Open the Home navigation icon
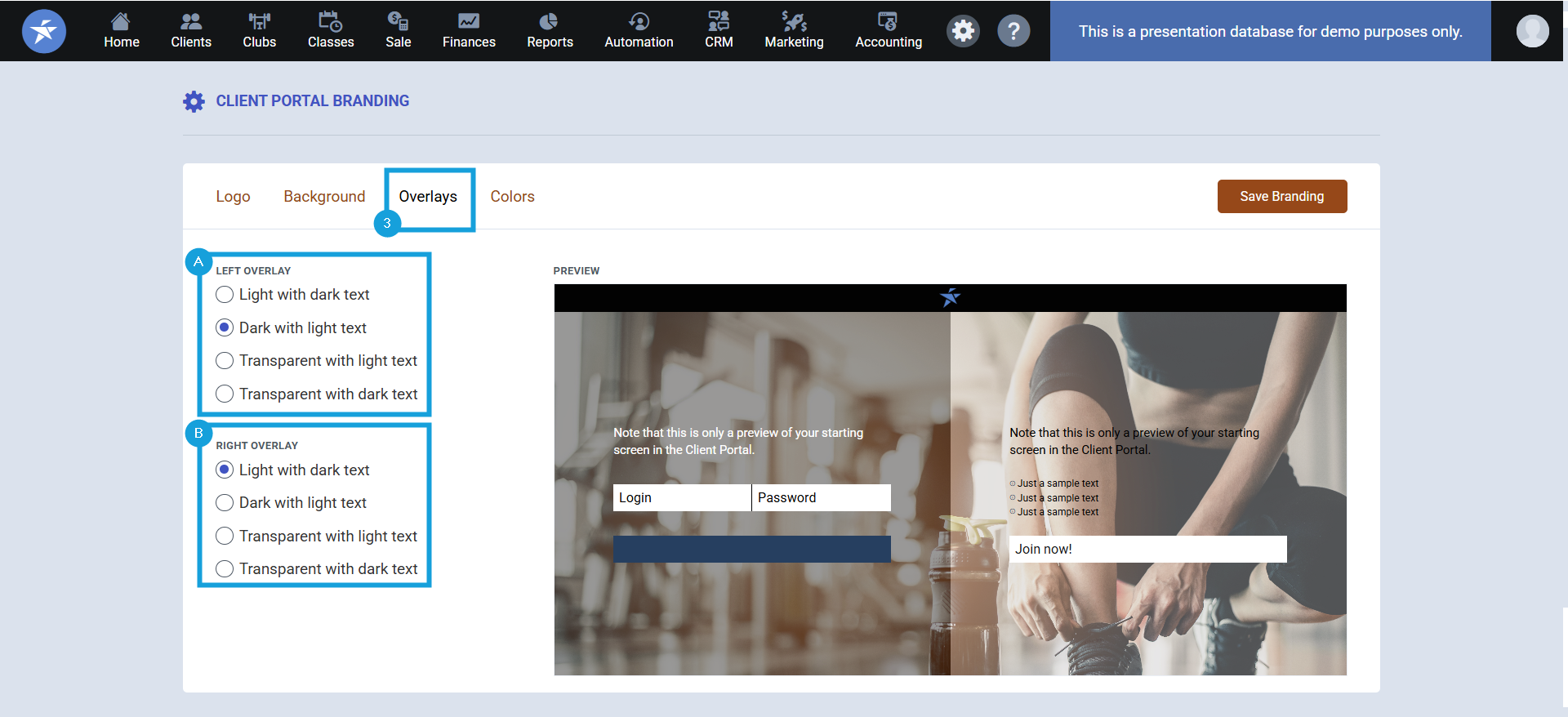The width and height of the screenshot is (1568, 717). click(121, 22)
